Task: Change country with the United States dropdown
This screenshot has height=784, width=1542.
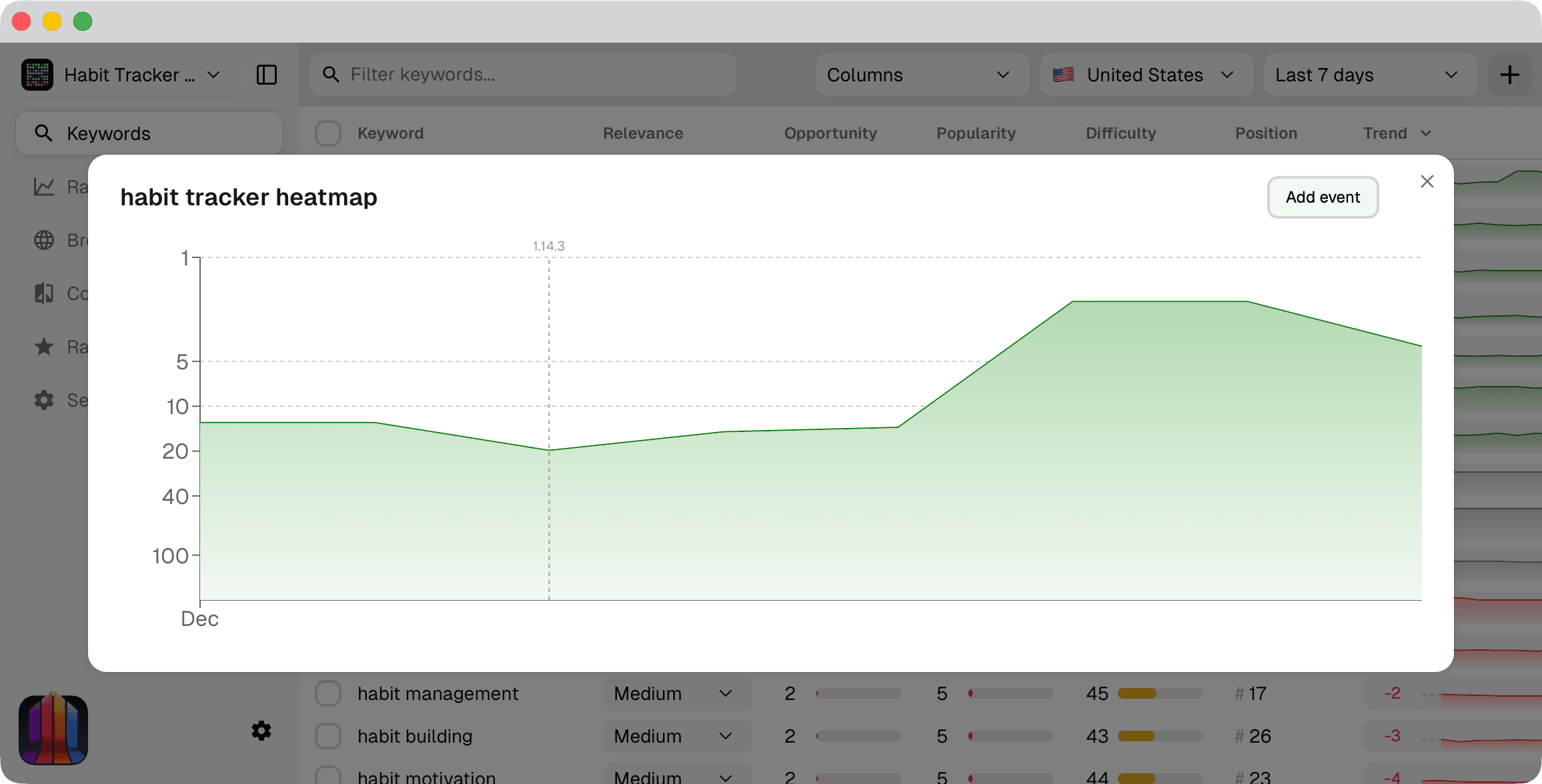Action: (x=1145, y=75)
